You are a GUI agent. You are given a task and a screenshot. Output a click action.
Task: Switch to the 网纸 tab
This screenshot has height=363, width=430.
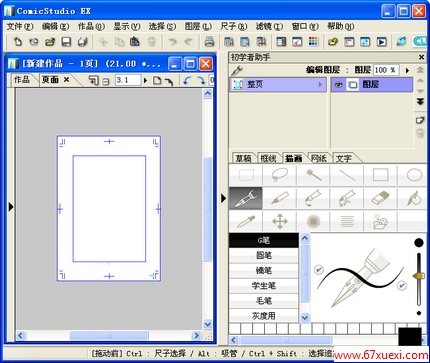(x=318, y=158)
